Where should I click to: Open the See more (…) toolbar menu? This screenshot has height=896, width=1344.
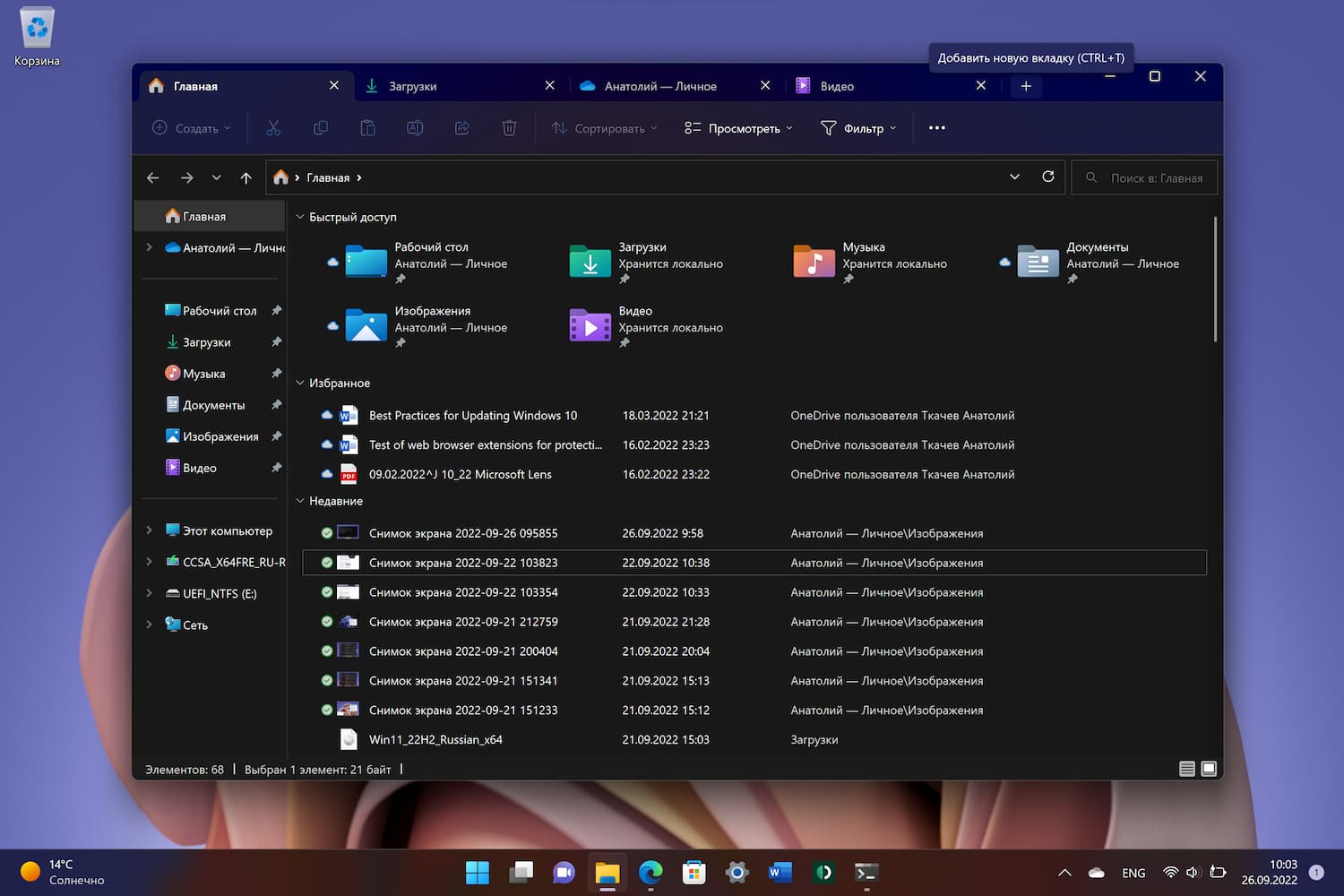(936, 128)
